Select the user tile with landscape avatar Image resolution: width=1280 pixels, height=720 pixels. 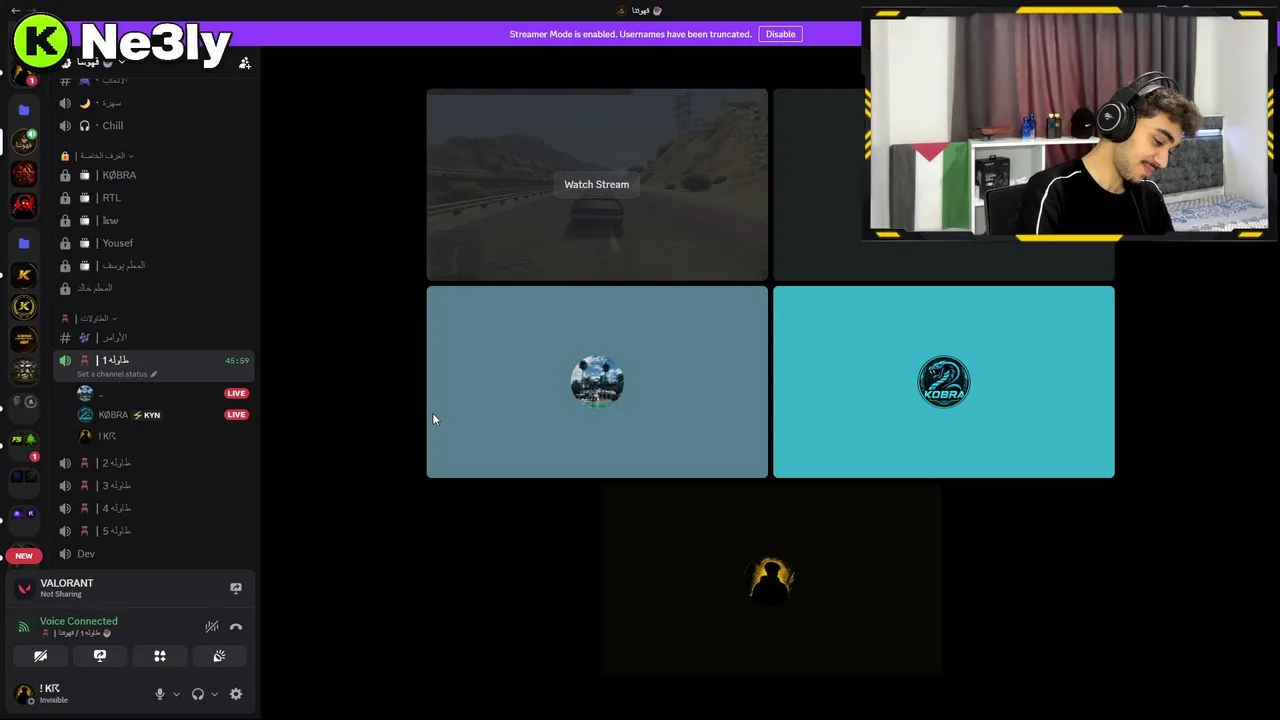point(597,382)
